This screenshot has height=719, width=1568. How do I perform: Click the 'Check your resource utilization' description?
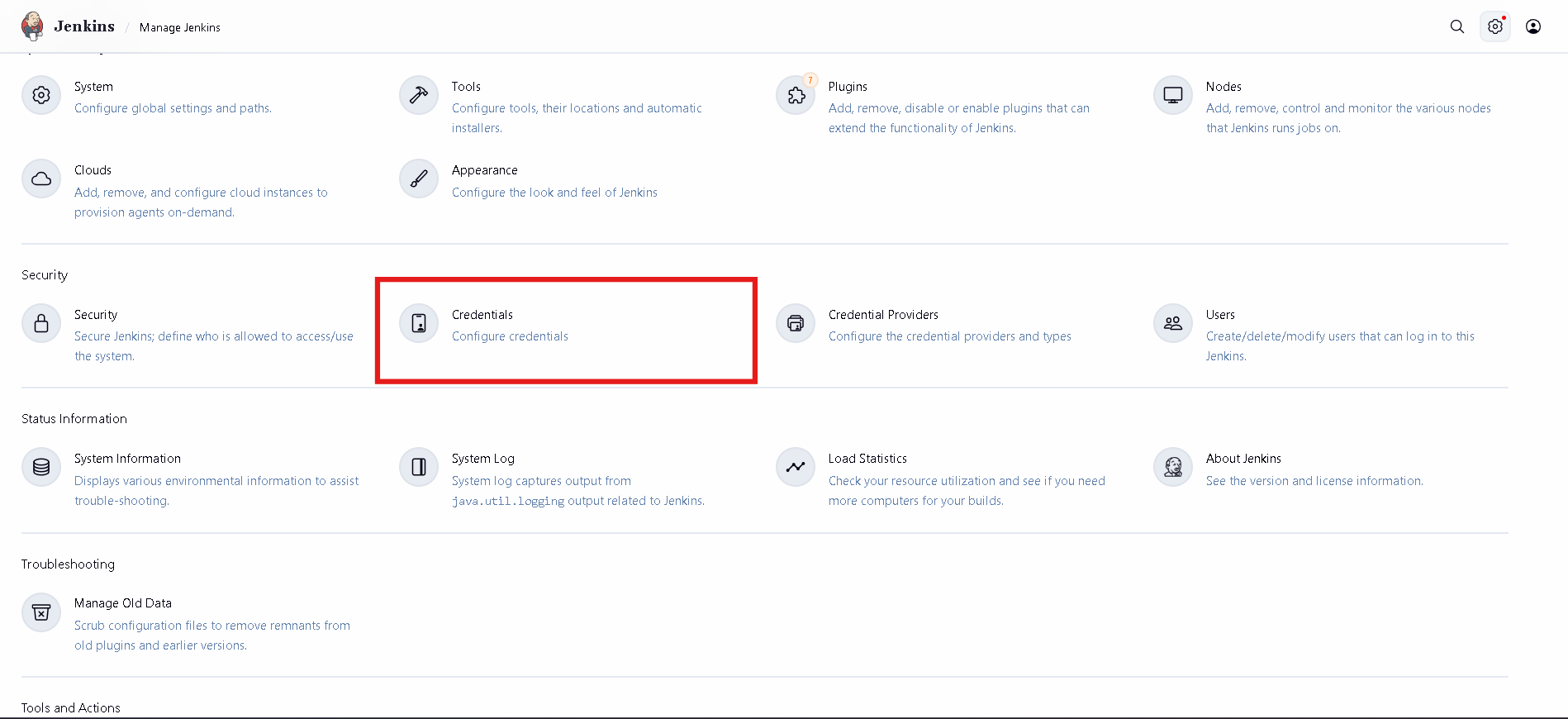(967, 491)
